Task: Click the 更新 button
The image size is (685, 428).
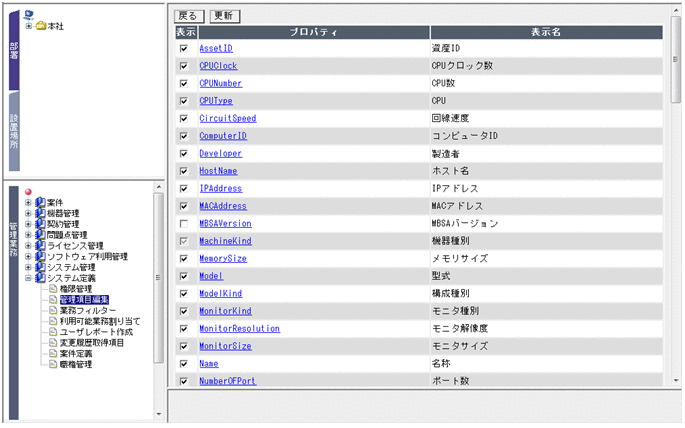Action: [225, 16]
